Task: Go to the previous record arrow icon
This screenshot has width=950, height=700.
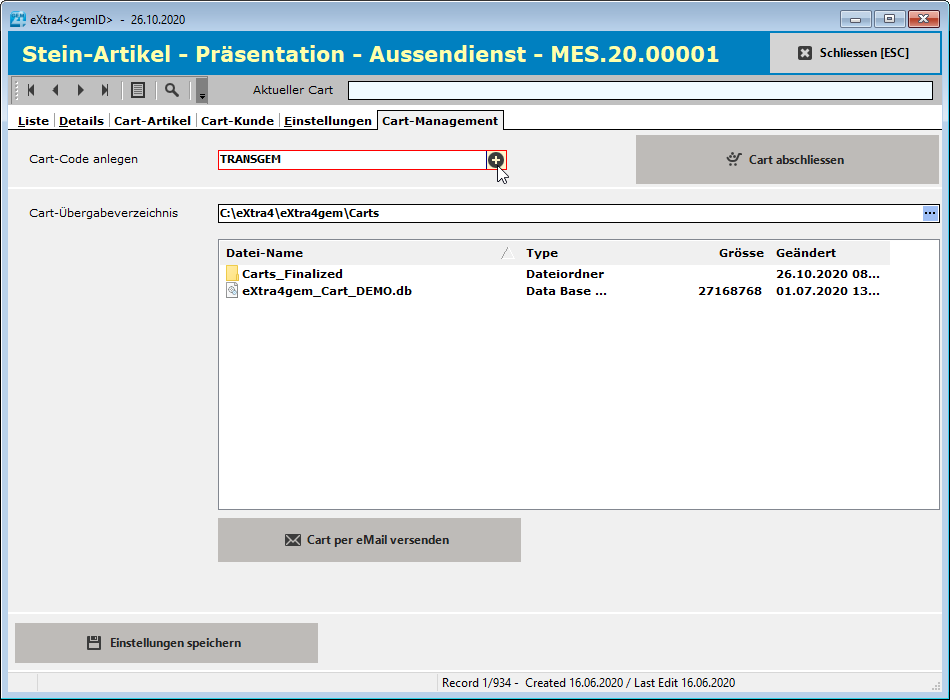Action: [56, 90]
